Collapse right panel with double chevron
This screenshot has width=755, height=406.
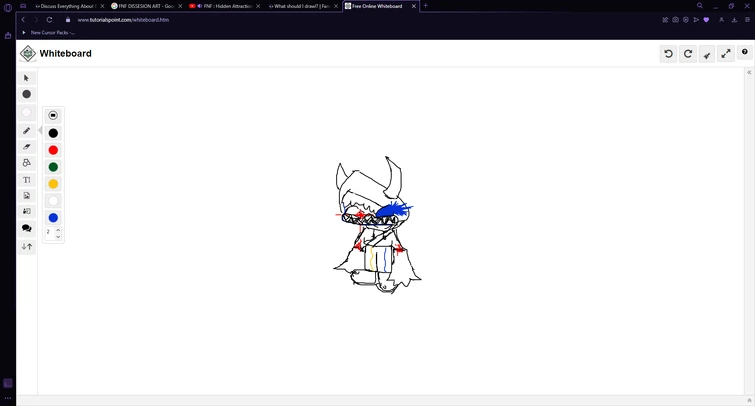pyautogui.click(x=749, y=73)
